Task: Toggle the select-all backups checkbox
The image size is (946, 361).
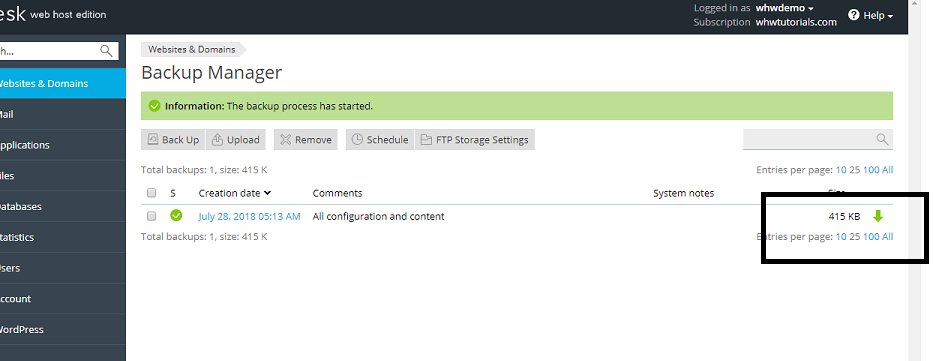Action: (151, 193)
